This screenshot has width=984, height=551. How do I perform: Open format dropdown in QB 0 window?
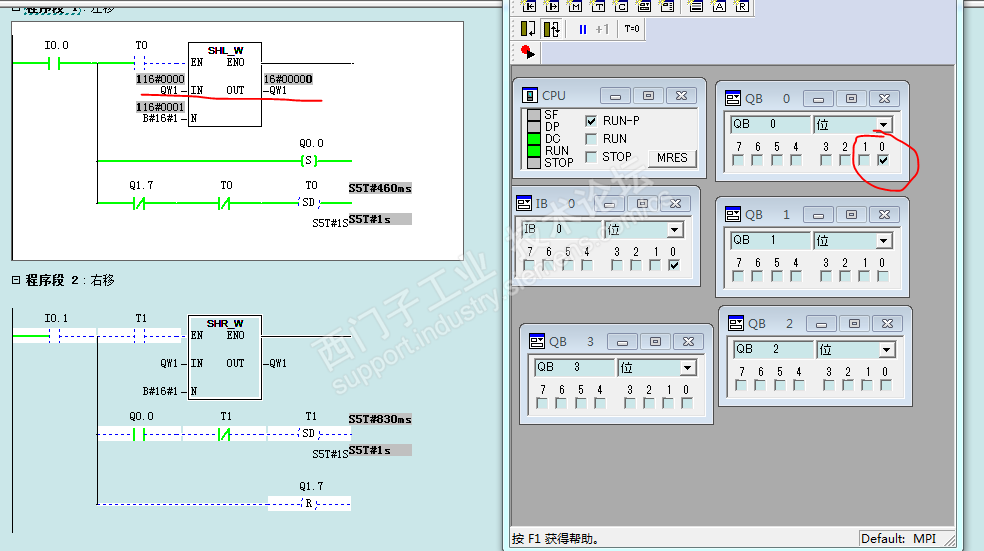[x=884, y=124]
